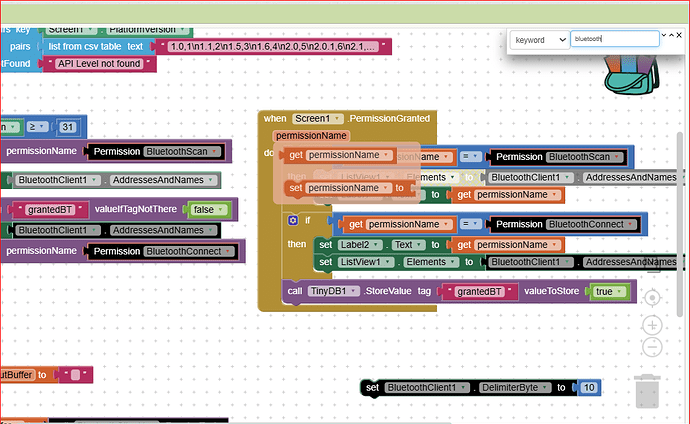690x424 pixels.
Task: Open BluetoothConnect dropdown in the equals comparison
Action: [592, 224]
